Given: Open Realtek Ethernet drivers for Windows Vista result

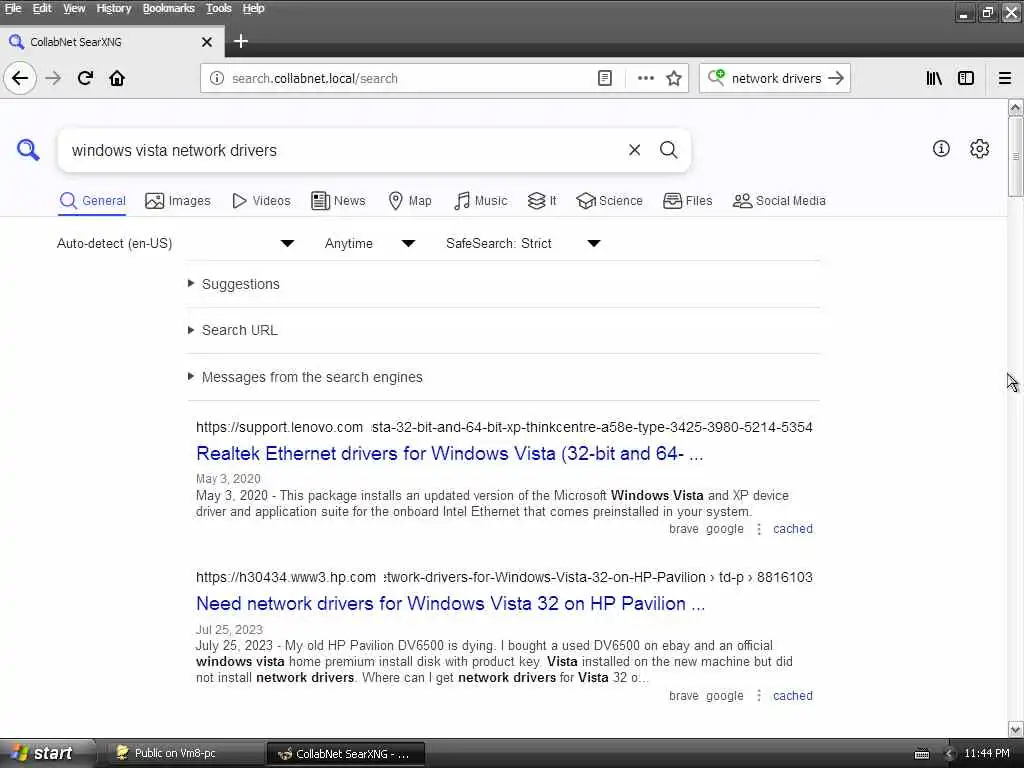Looking at the screenshot, I should pyautogui.click(x=449, y=453).
